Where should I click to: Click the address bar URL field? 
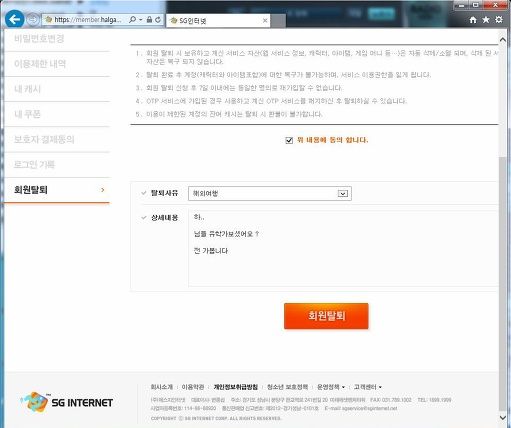pyautogui.click(x=86, y=20)
